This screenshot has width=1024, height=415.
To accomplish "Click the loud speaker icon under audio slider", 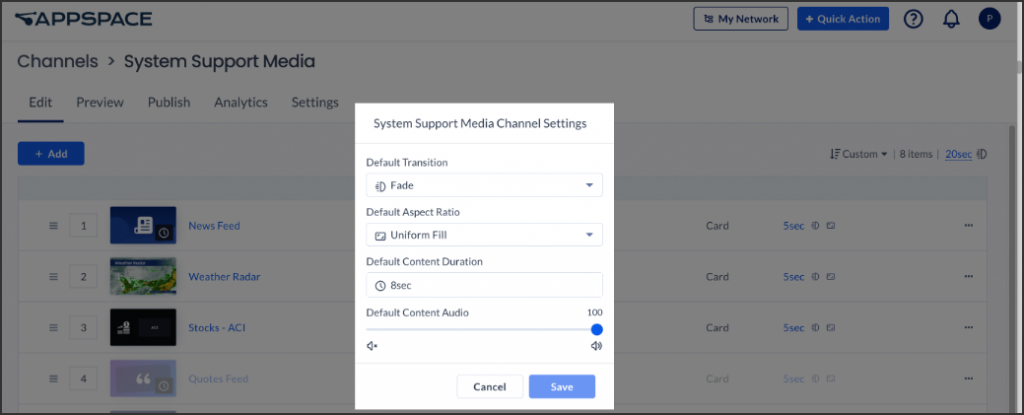I will pos(596,346).
